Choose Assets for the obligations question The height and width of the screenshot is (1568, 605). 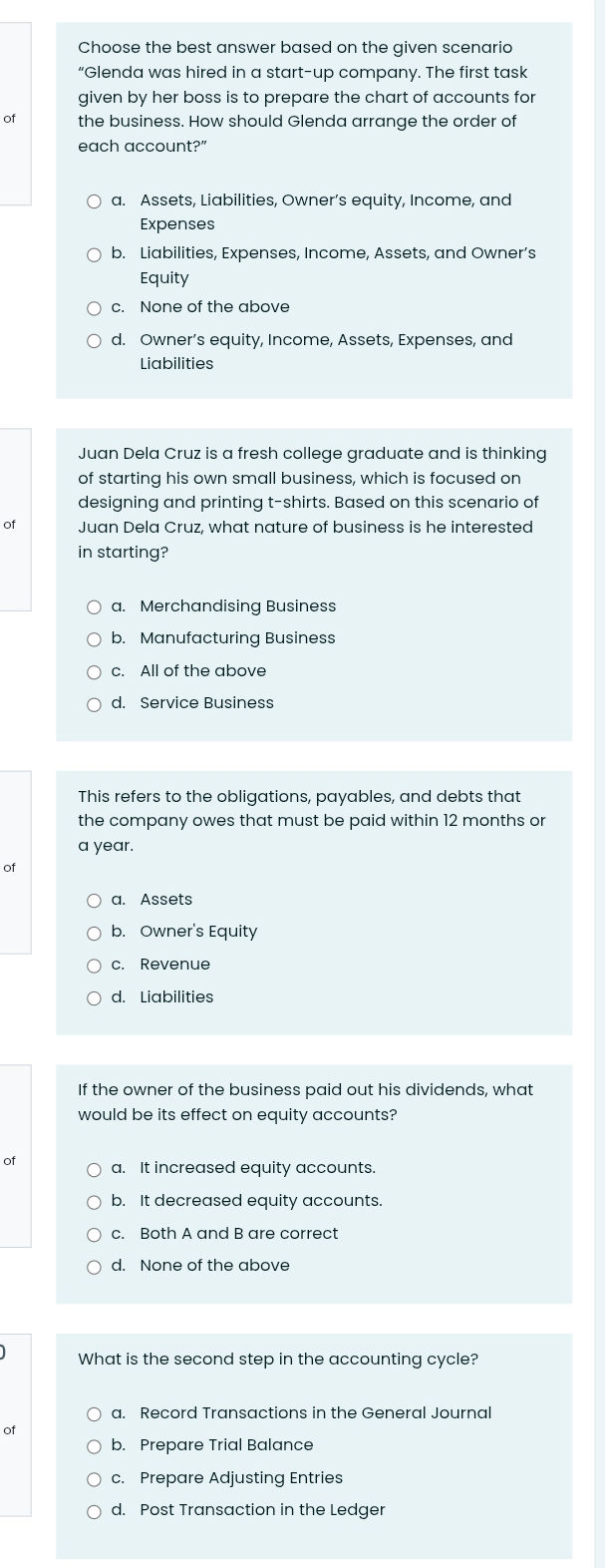point(94,901)
